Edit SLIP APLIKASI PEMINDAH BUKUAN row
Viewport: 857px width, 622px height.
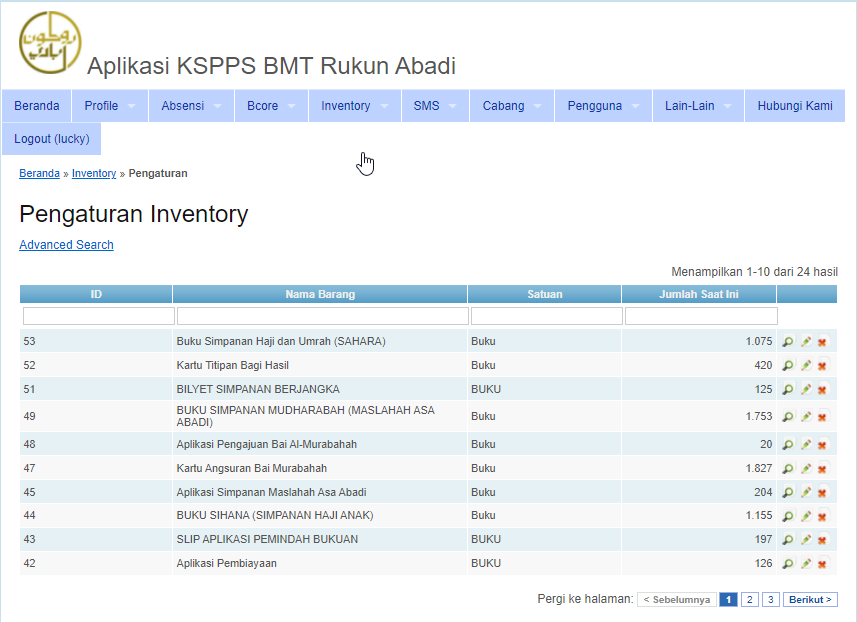click(806, 539)
